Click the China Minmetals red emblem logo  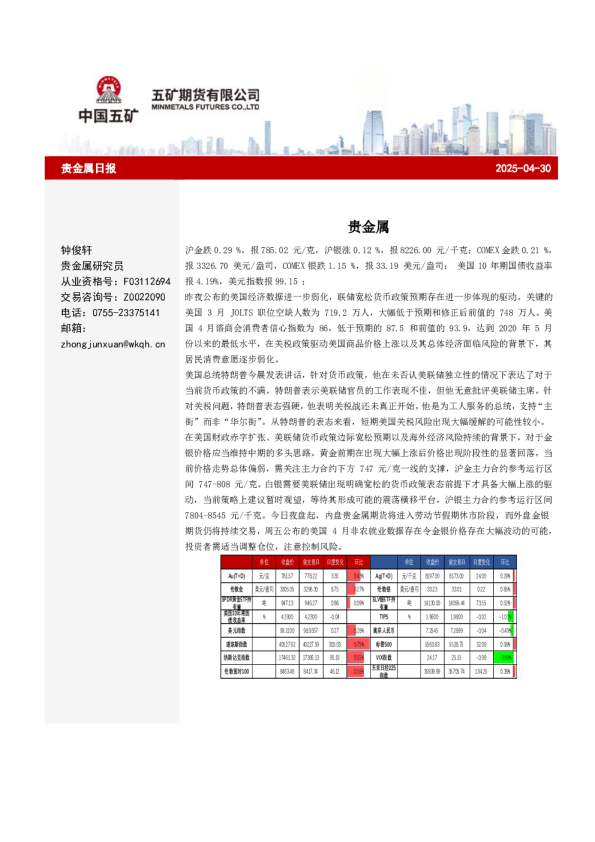click(x=108, y=89)
